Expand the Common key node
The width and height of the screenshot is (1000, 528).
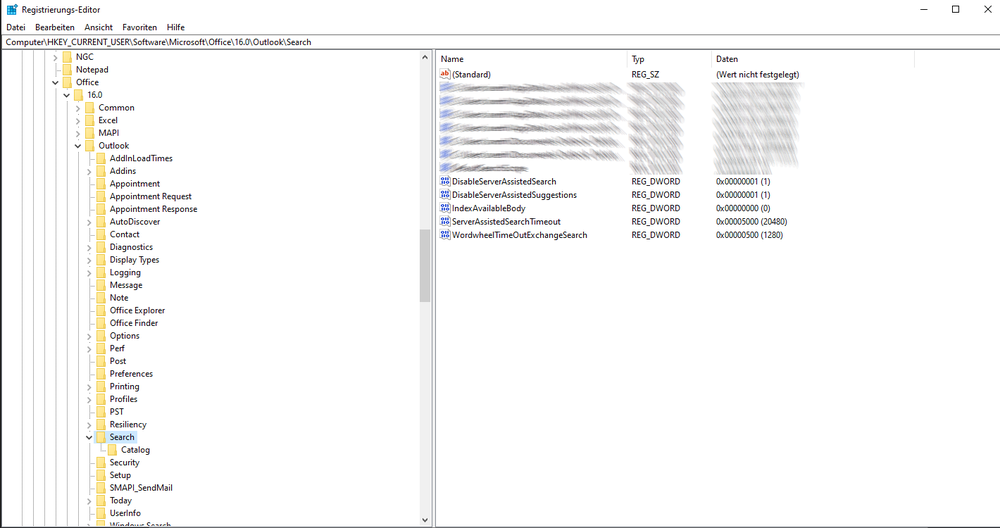[x=77, y=108]
